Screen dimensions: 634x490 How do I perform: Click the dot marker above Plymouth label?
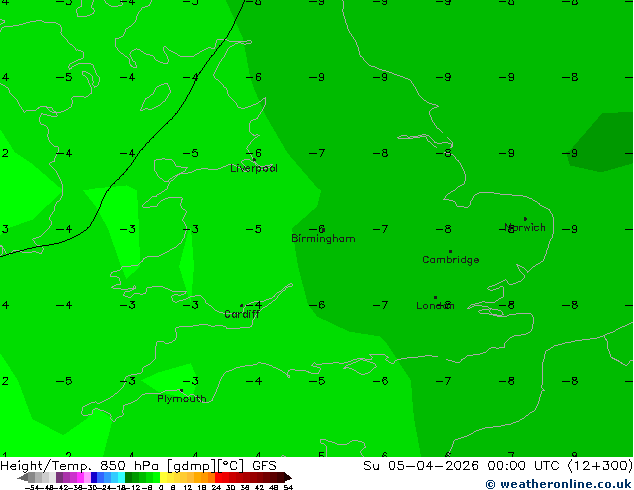click(x=181, y=391)
